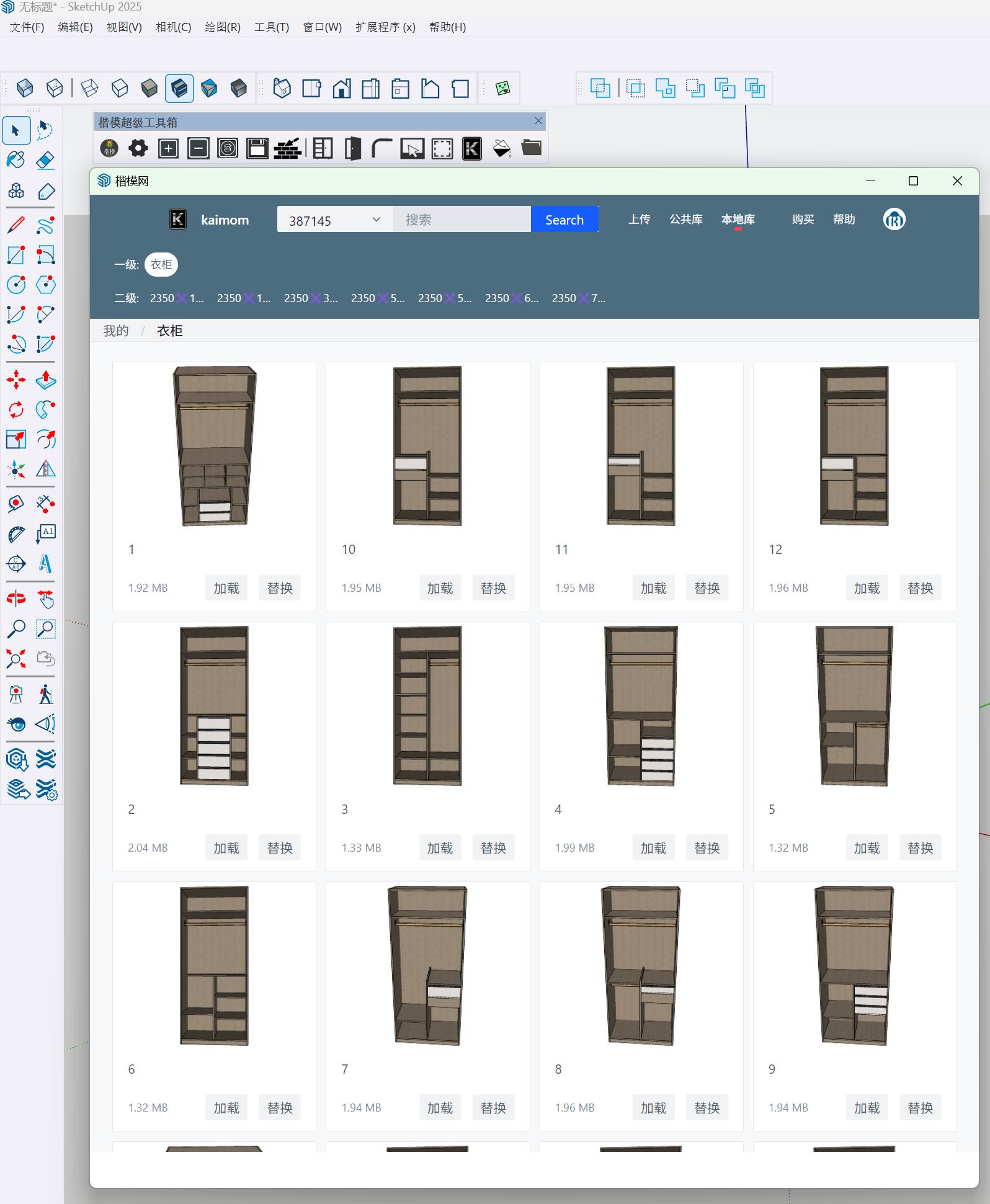Click the 2.04 MB file size text
This screenshot has width=990, height=1204.
click(148, 848)
